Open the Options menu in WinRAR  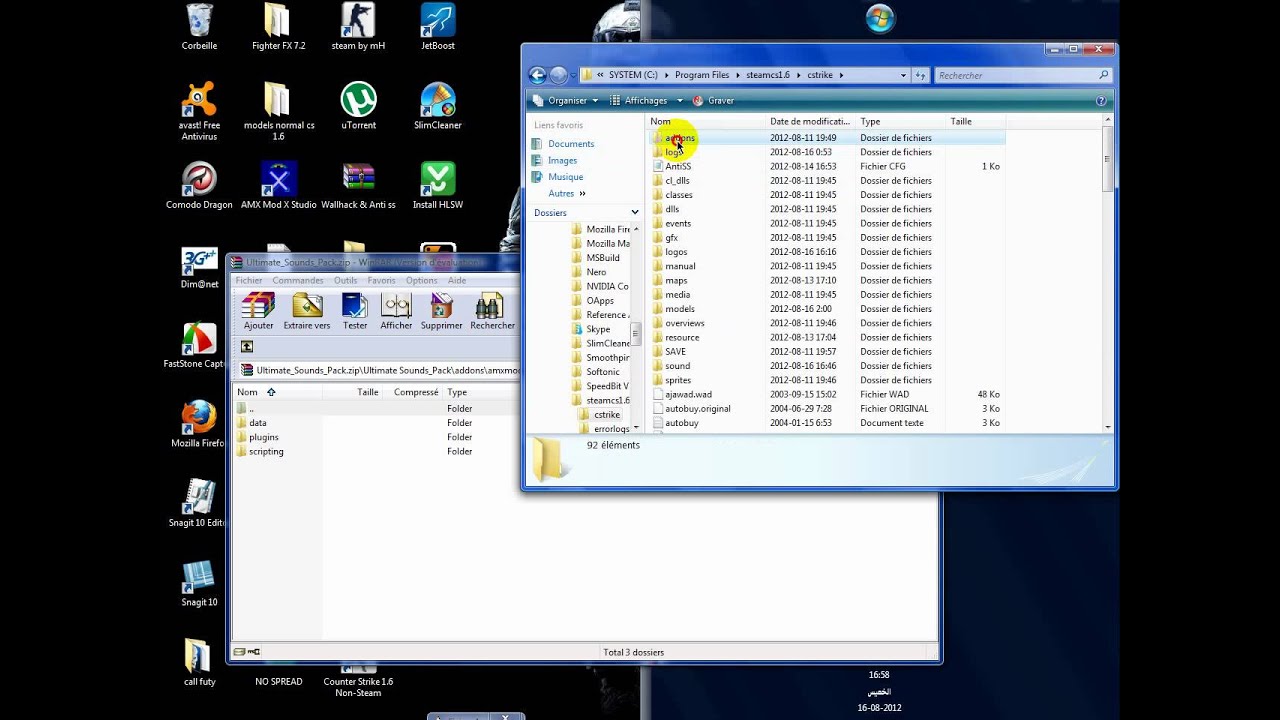point(421,281)
